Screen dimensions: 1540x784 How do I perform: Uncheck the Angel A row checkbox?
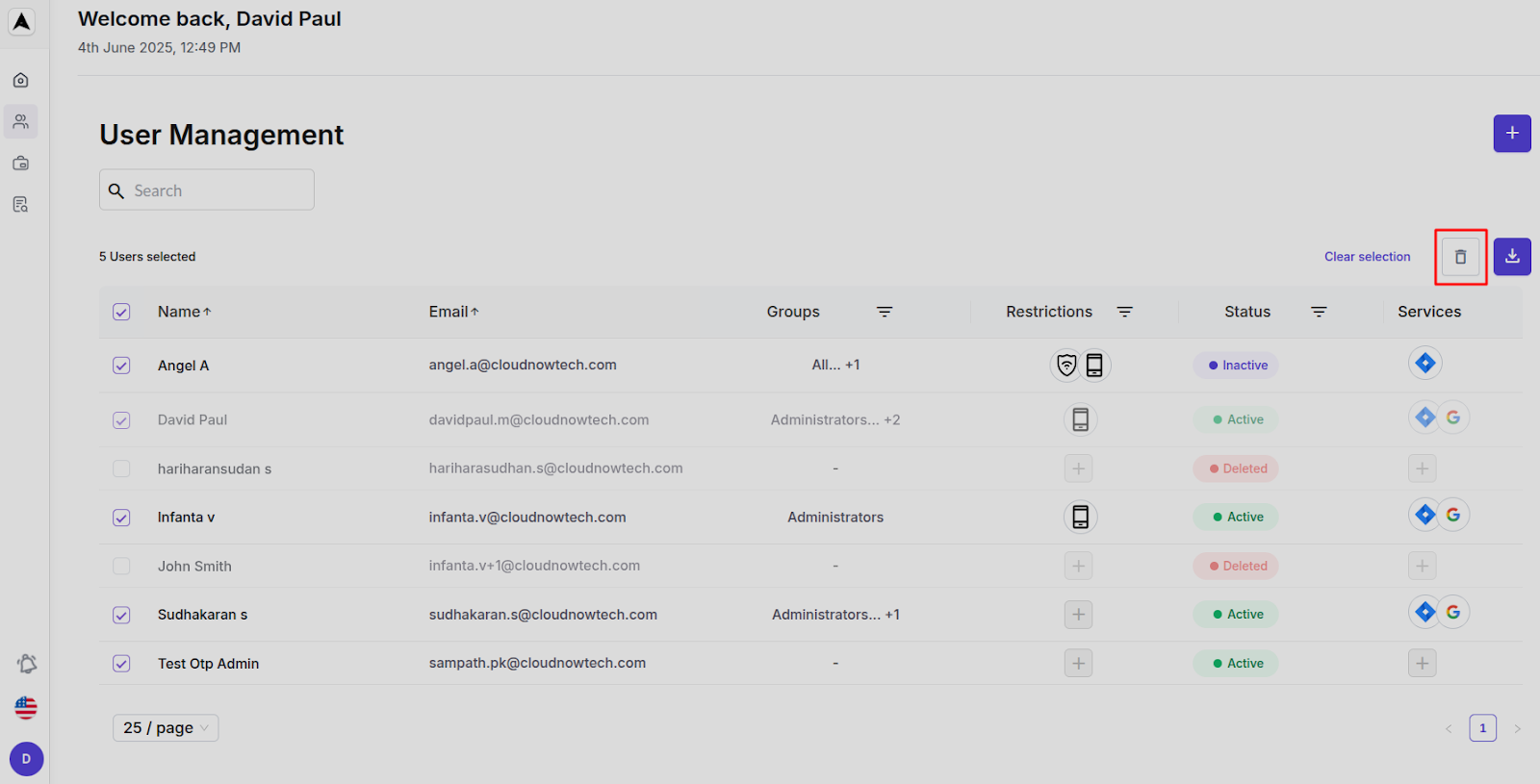coord(121,366)
